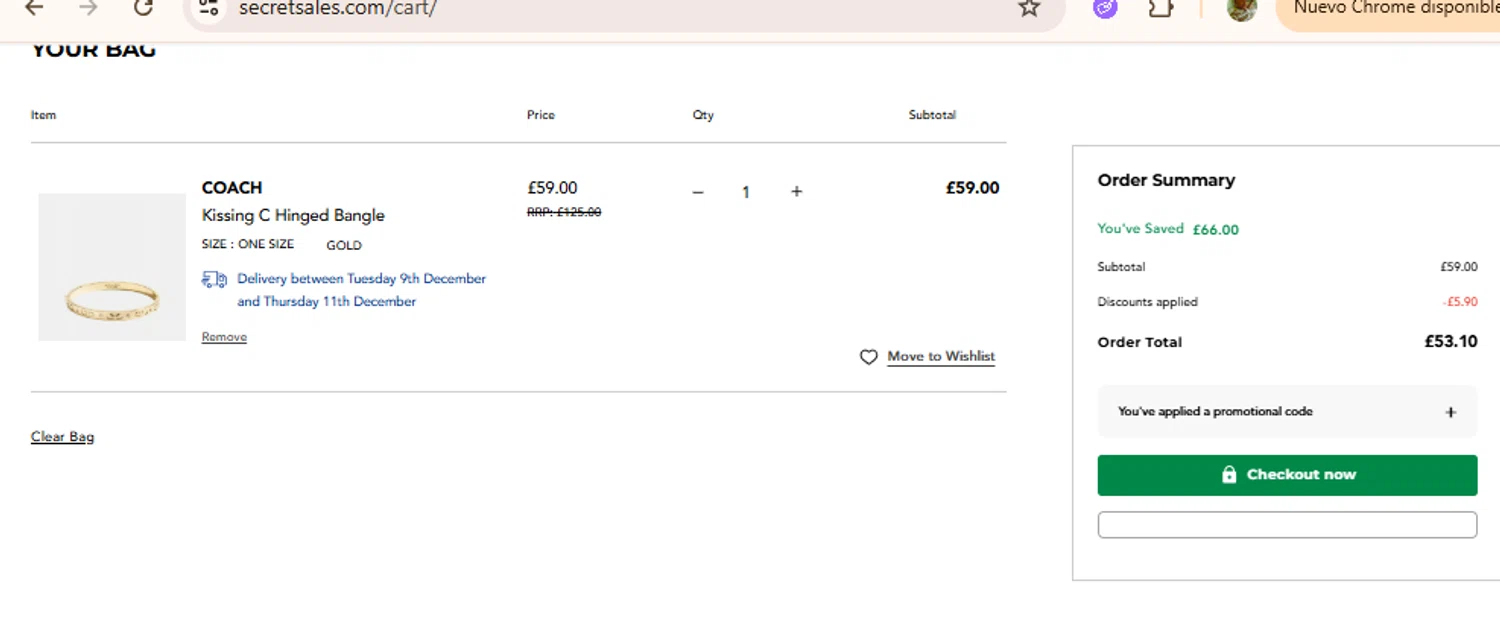1500x626 pixels.
Task: Open the purple extension icon
Action: [1104, 8]
